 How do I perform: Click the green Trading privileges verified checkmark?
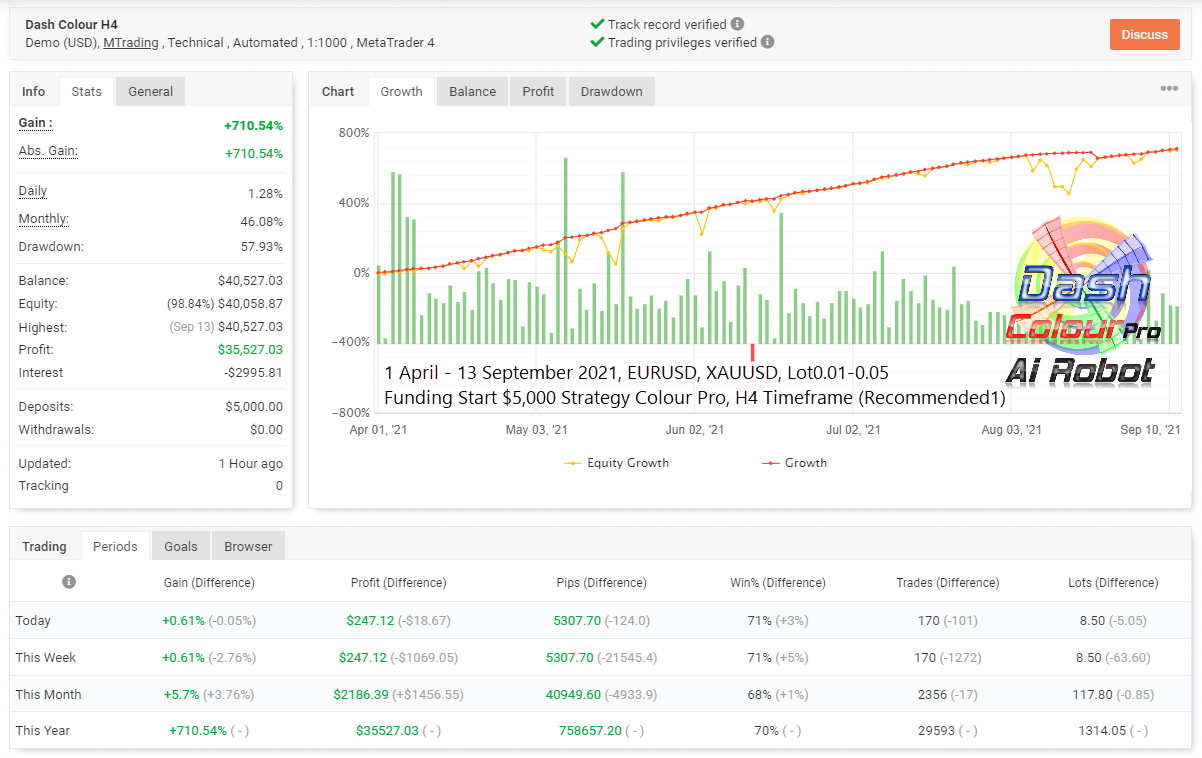coord(597,42)
